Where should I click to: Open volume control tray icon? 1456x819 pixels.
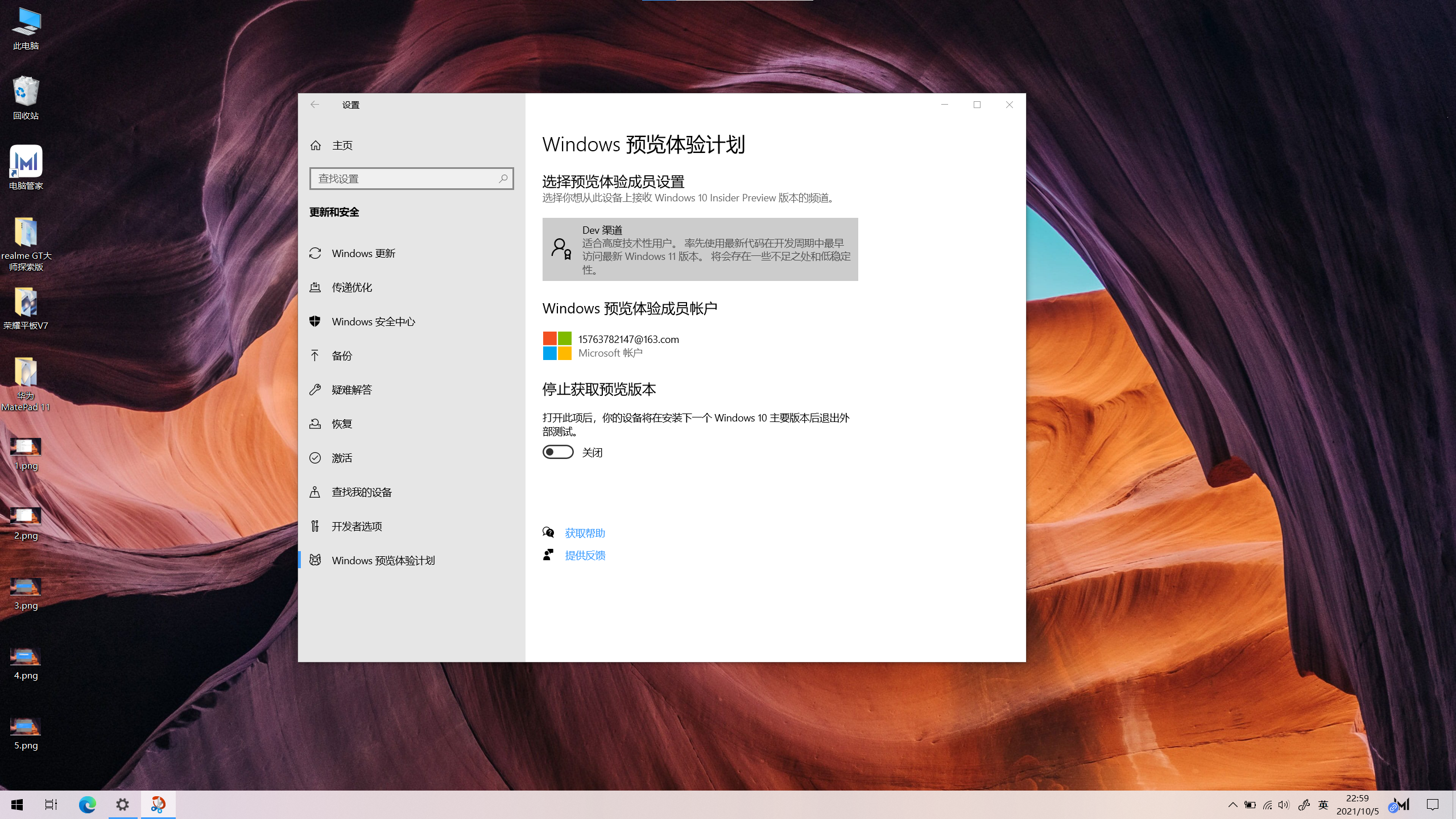click(x=1284, y=805)
